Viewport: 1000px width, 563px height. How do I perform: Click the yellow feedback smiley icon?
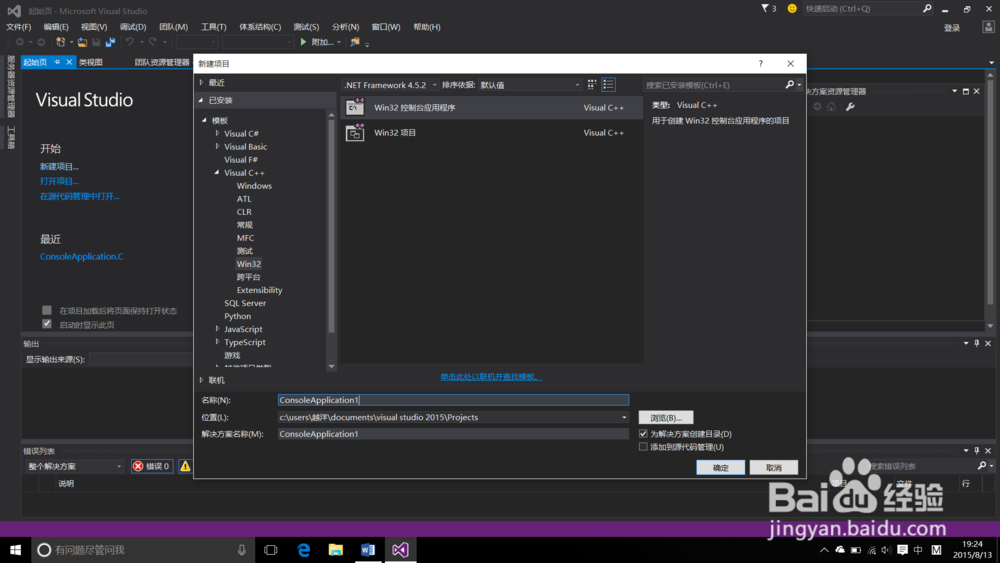[792, 9]
